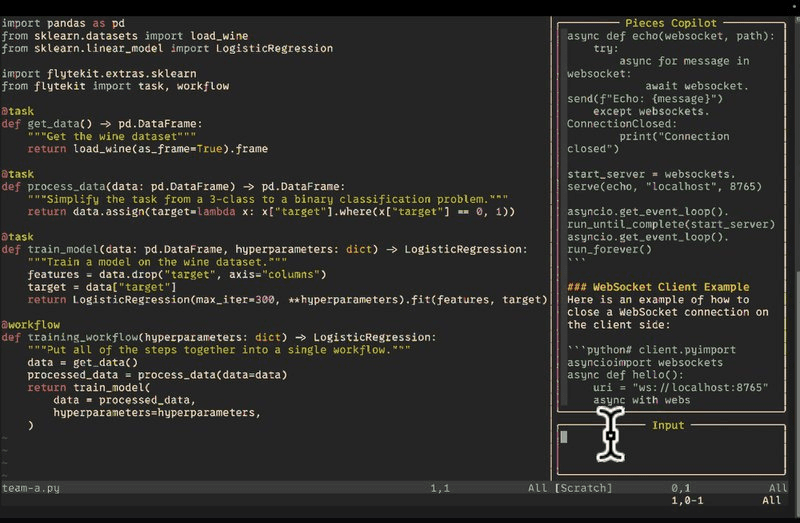Screen dimensions: 800x523
Task: Click the @workflow decorator
Action: (x=31, y=325)
